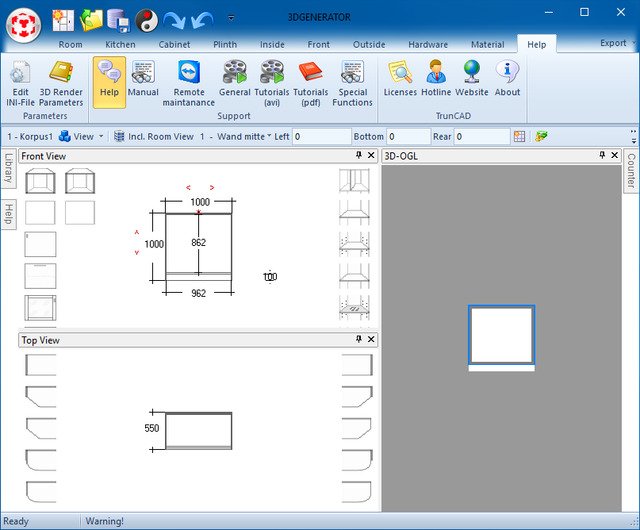This screenshot has width=640, height=530.
Task: Open the Manual from Support group
Action: click(143, 78)
